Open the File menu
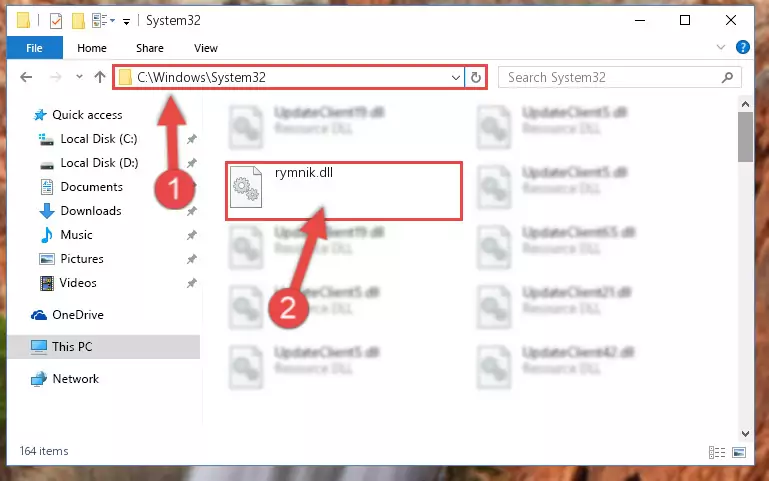This screenshot has width=769, height=481. pyautogui.click(x=34, y=48)
